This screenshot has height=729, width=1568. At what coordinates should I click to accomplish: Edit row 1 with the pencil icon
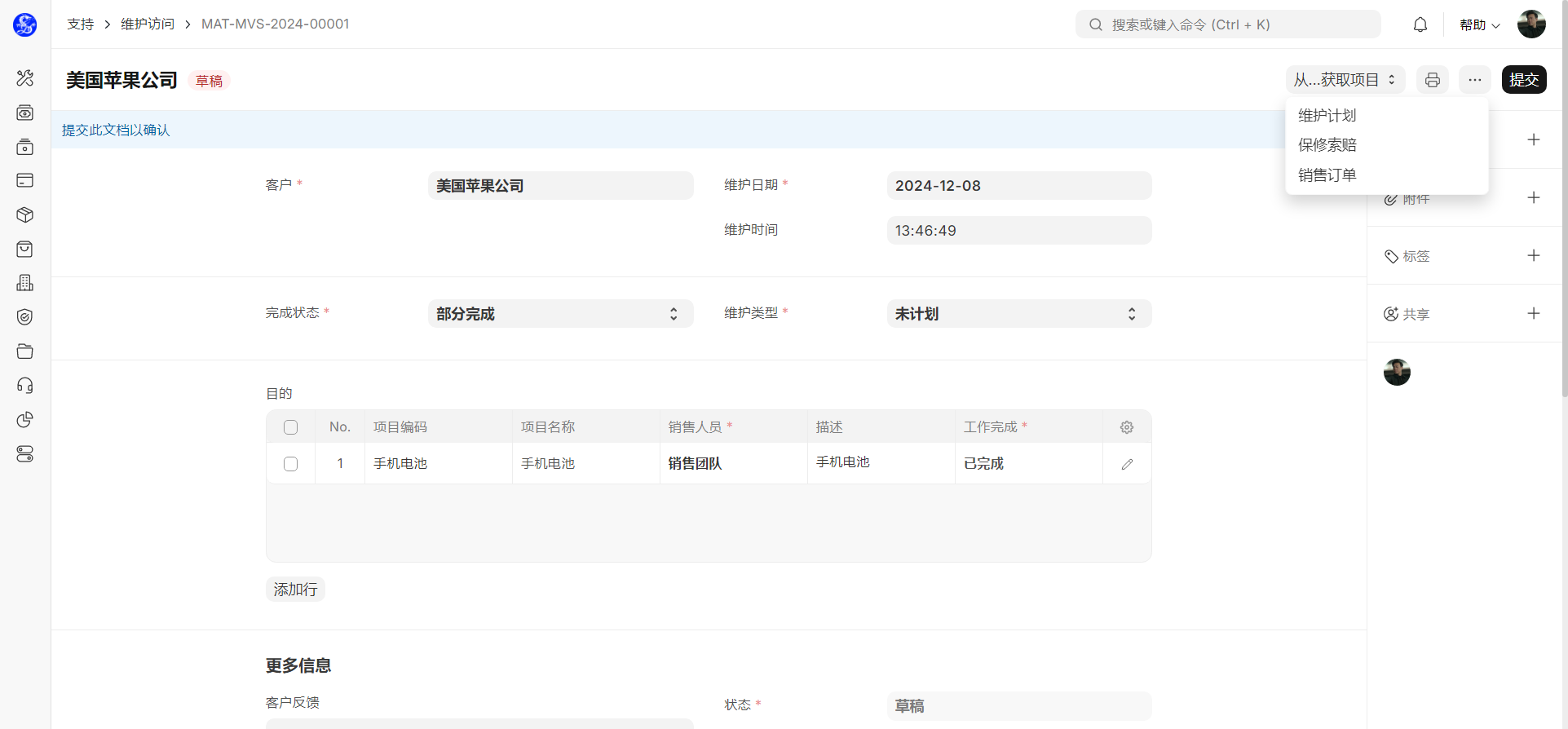tap(1127, 464)
